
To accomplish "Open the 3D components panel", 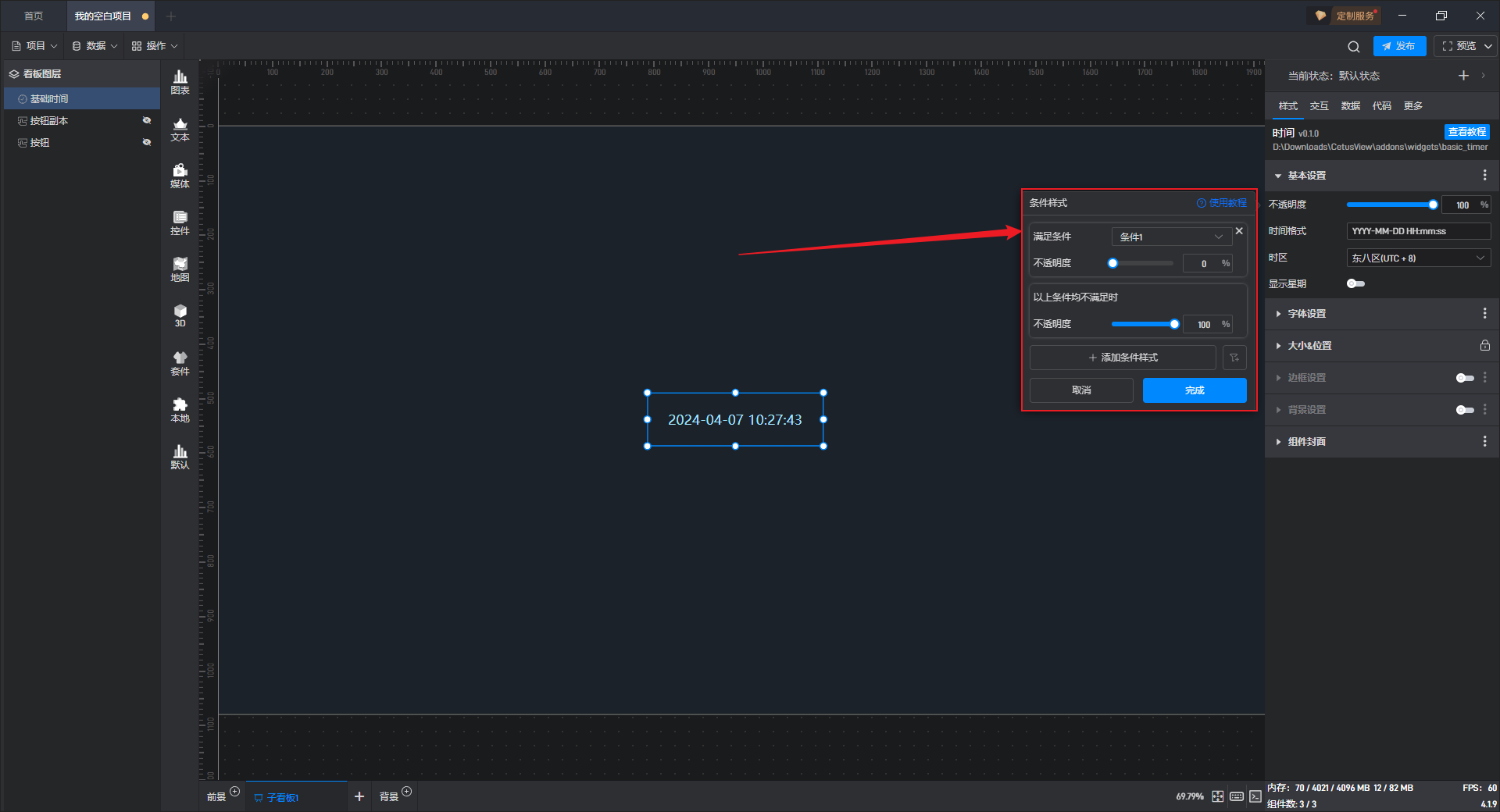I will (x=180, y=315).
